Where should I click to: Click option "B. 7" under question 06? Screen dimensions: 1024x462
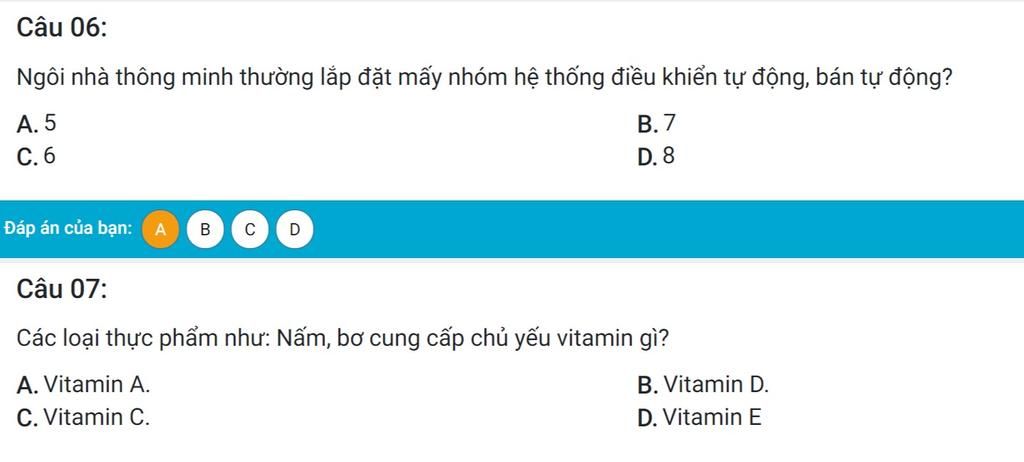[x=657, y=124]
